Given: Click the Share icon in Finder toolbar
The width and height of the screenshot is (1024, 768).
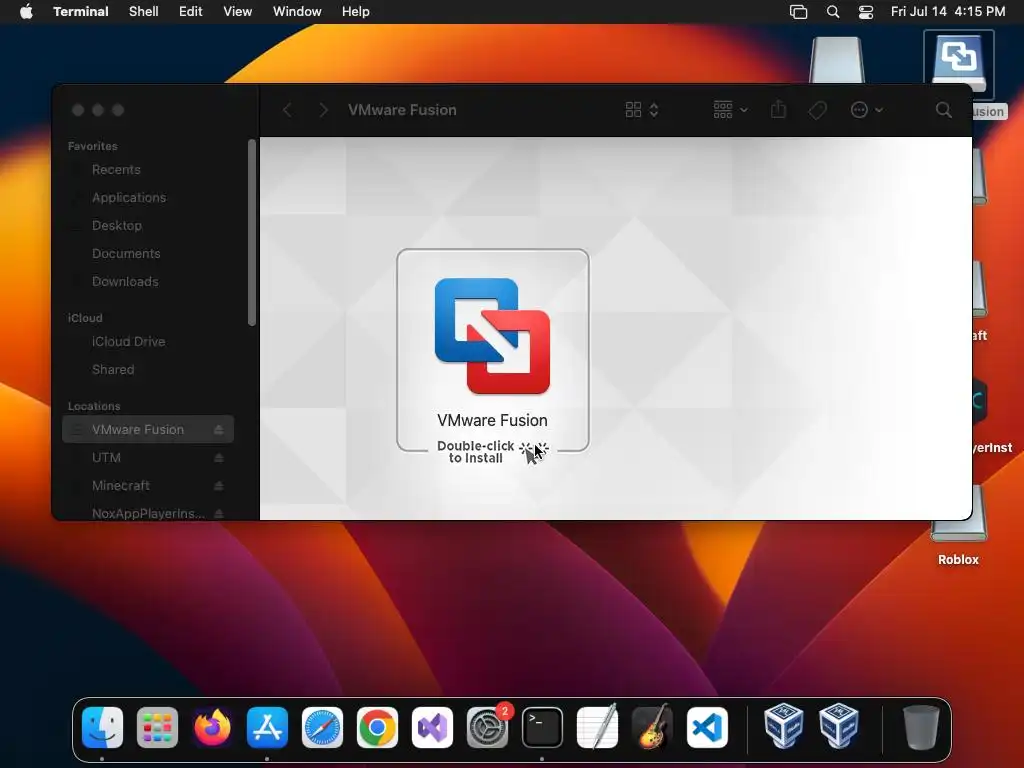Looking at the screenshot, I should tap(778, 110).
